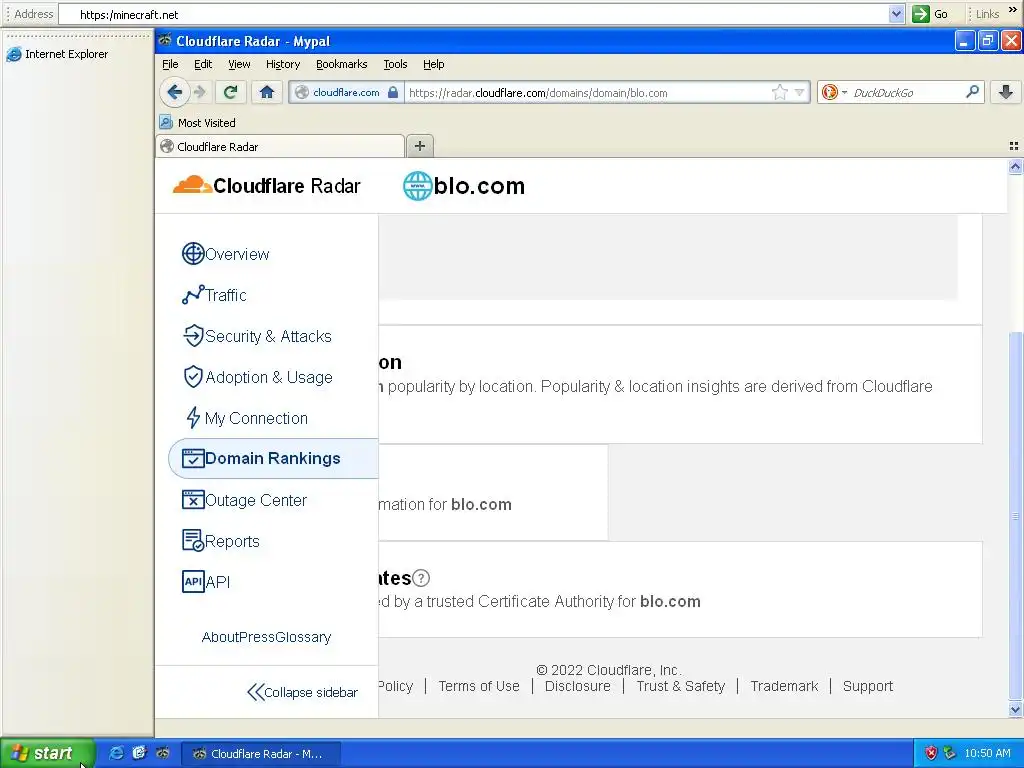Click Internet Explorer in the left pane
1024x768 pixels.
(57, 54)
